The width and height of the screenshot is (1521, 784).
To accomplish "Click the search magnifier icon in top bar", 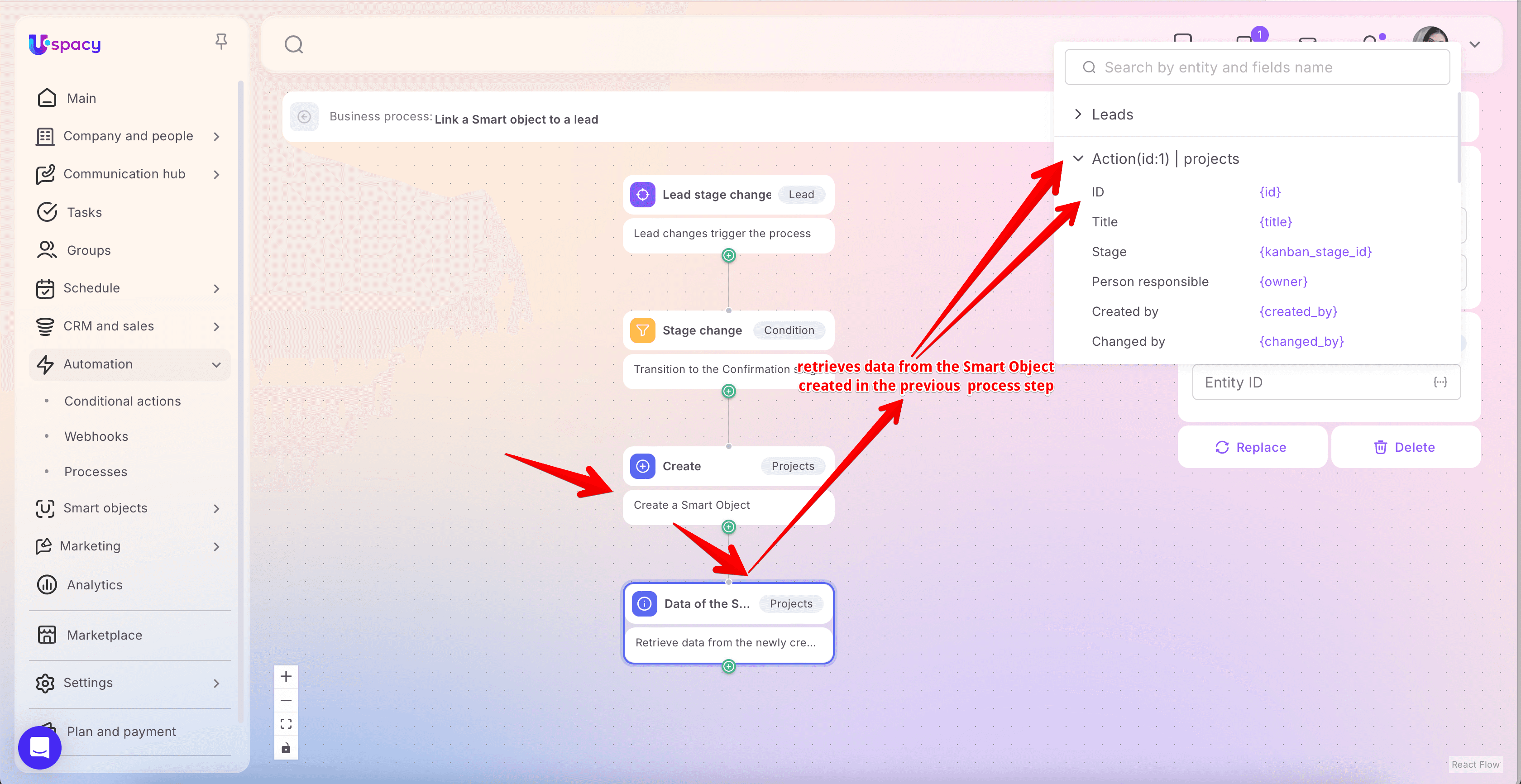I will pyautogui.click(x=293, y=45).
